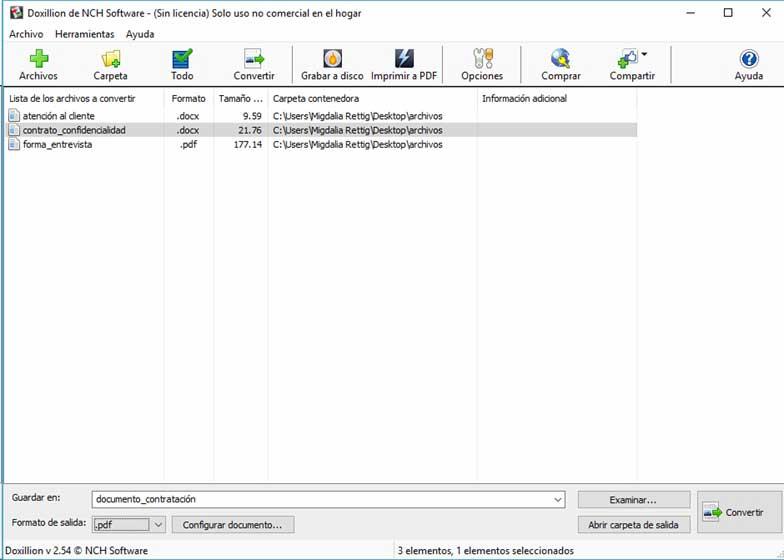The height and width of the screenshot is (560, 784).
Task: Open Opciones settings icon
Action: 482,58
